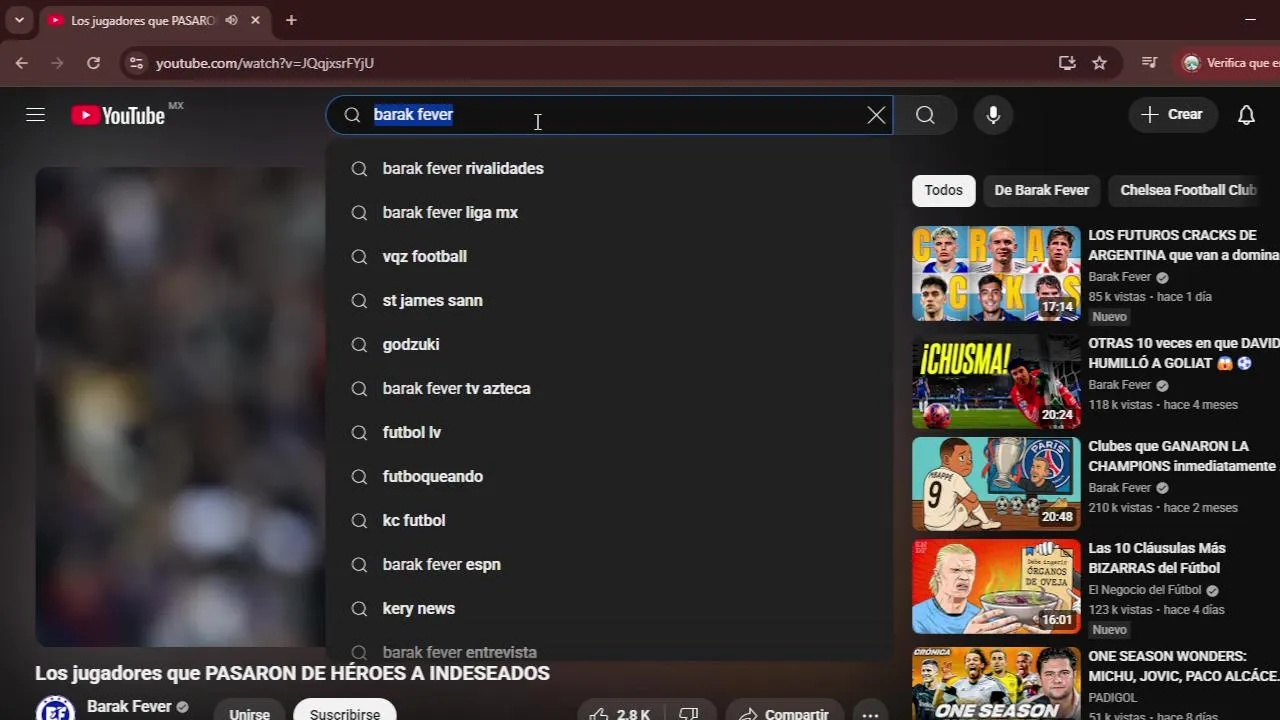The height and width of the screenshot is (720, 1280).
Task: Select suggestion kery news
Action: (x=609, y=608)
